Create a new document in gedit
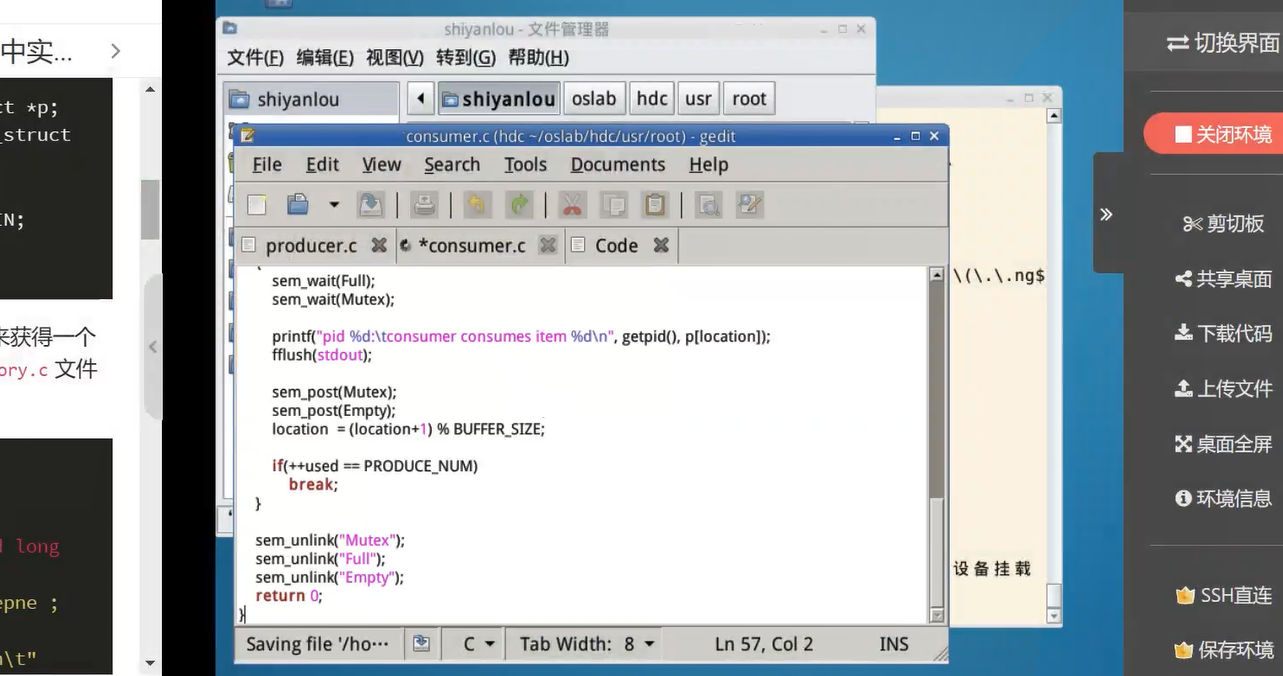This screenshot has height=676, width=1283. tap(257, 205)
